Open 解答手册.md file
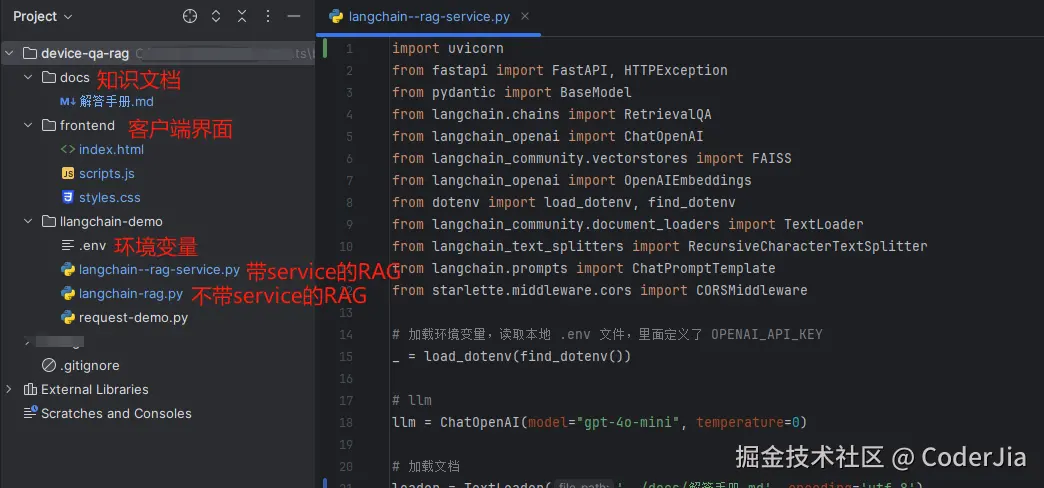 117,101
